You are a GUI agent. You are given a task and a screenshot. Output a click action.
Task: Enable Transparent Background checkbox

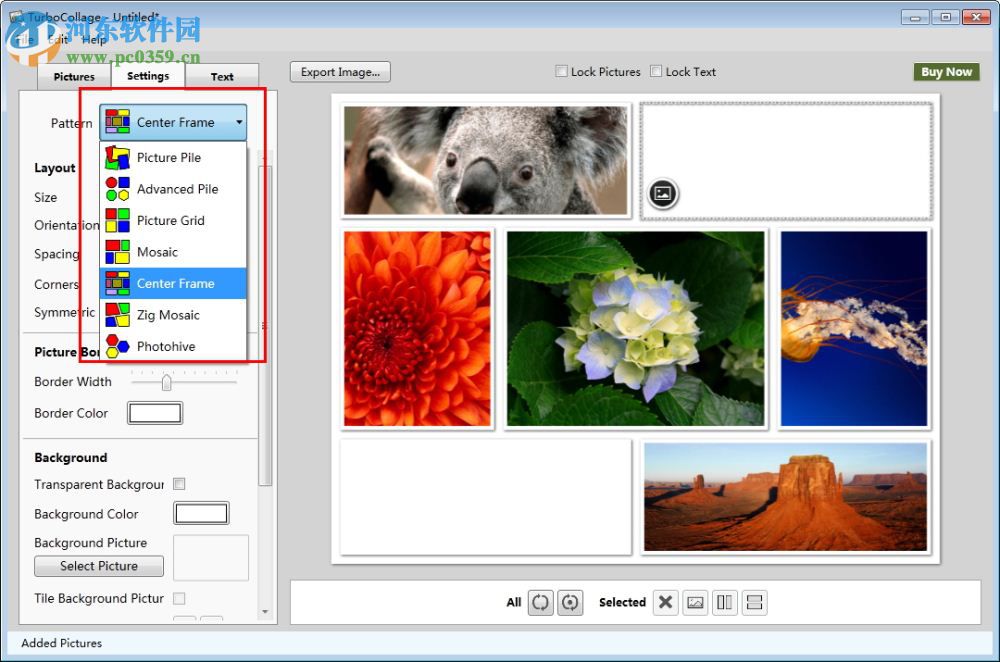coord(179,484)
